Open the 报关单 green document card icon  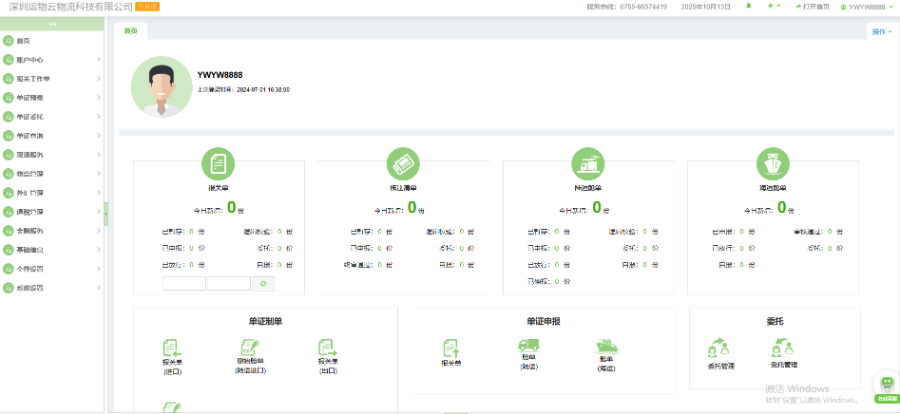218,164
